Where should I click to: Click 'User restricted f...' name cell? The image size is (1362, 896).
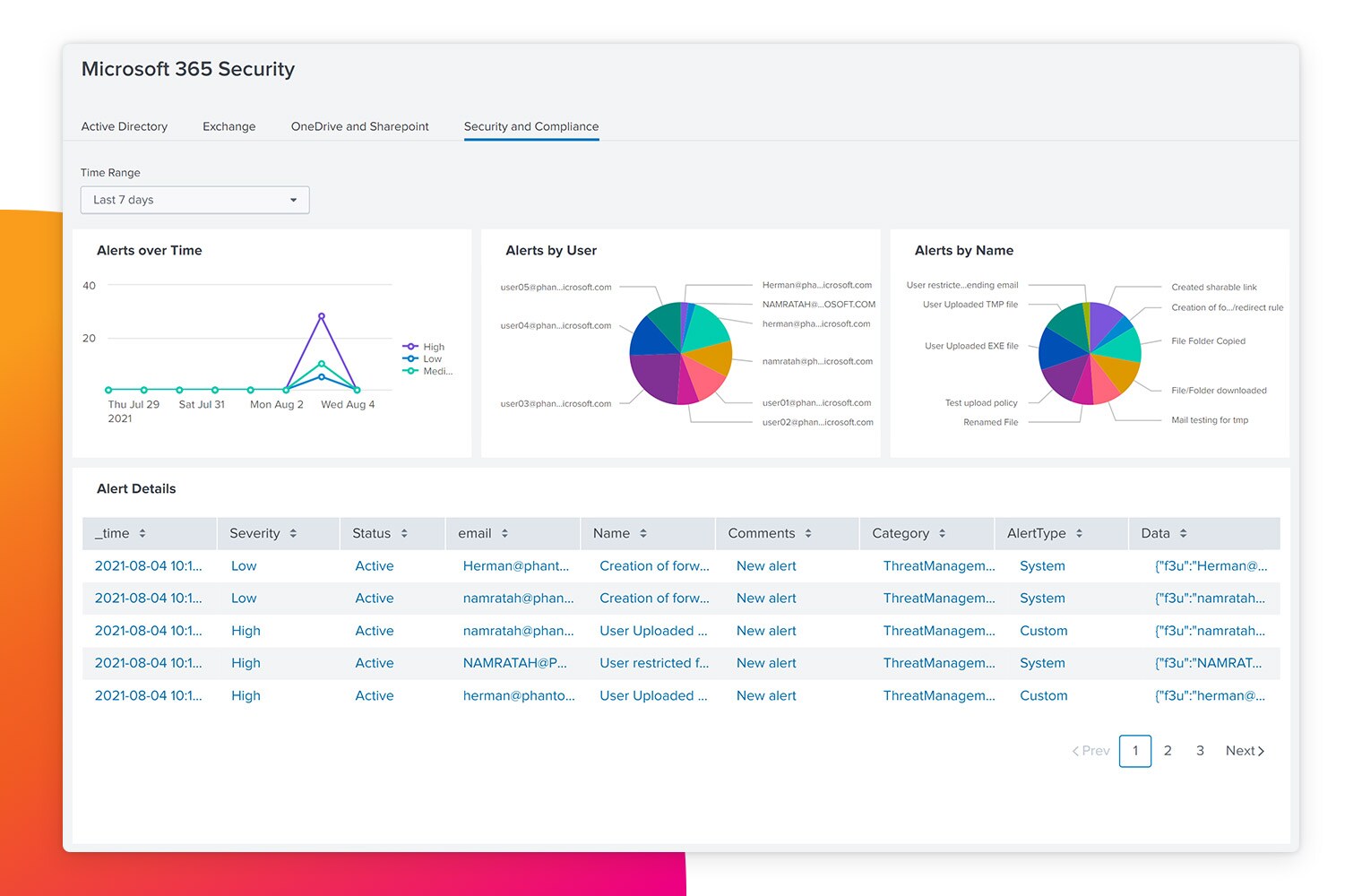654,663
